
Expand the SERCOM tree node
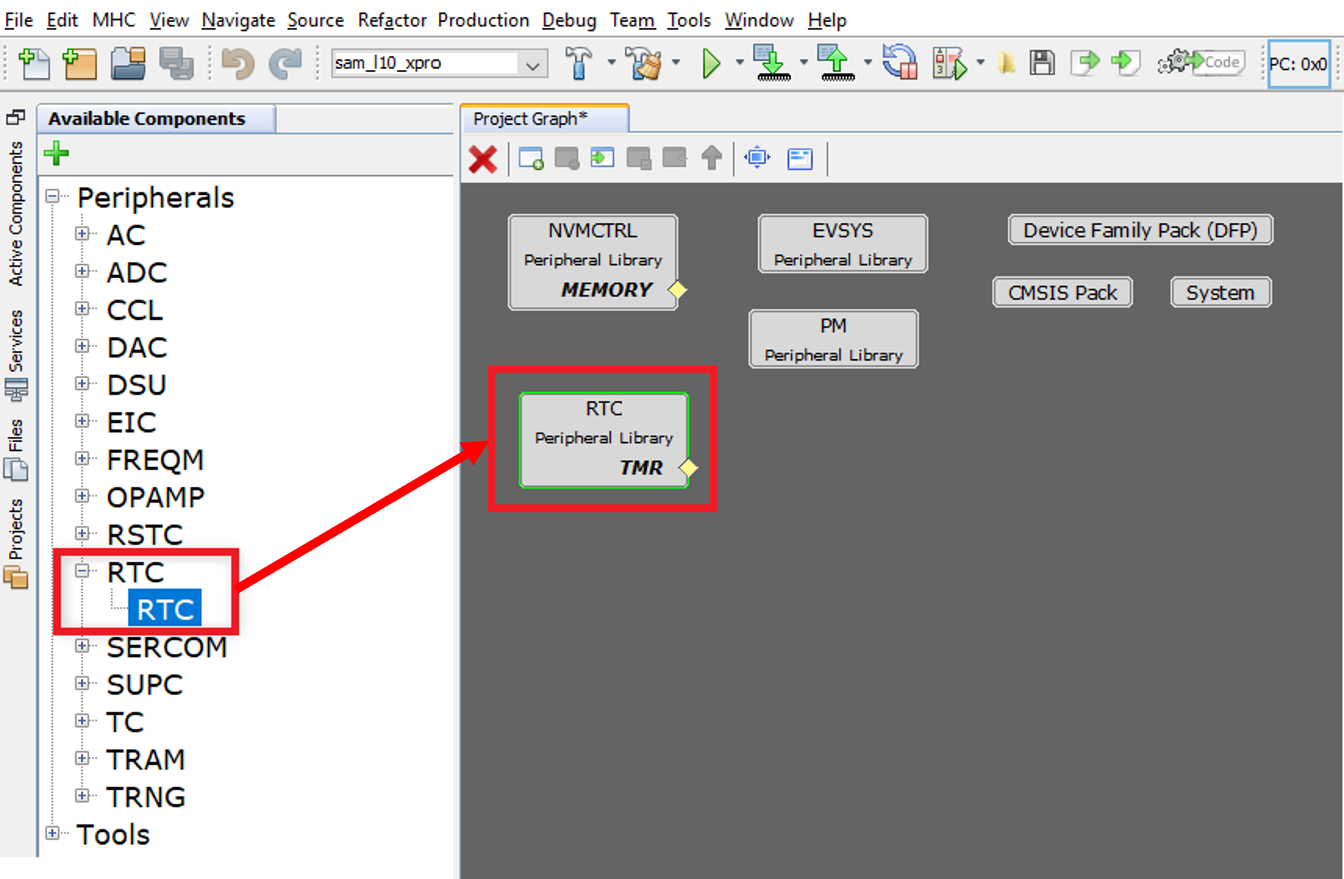pyautogui.click(x=83, y=647)
